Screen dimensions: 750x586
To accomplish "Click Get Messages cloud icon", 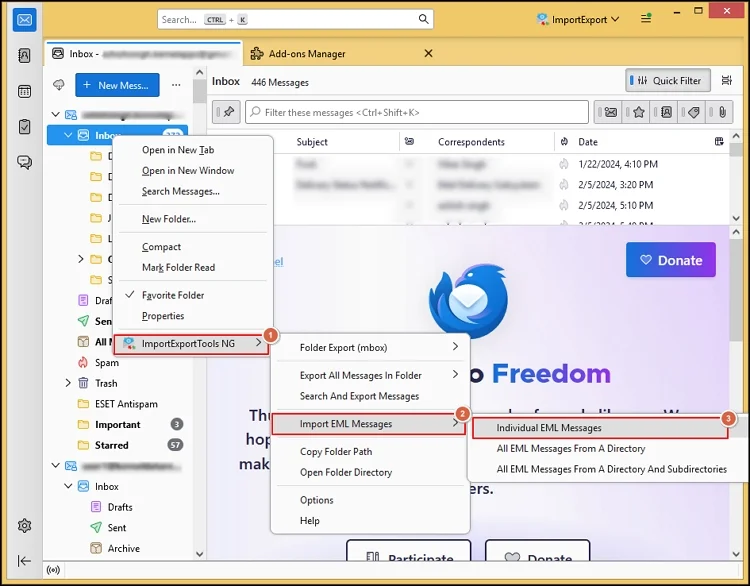I will [59, 85].
